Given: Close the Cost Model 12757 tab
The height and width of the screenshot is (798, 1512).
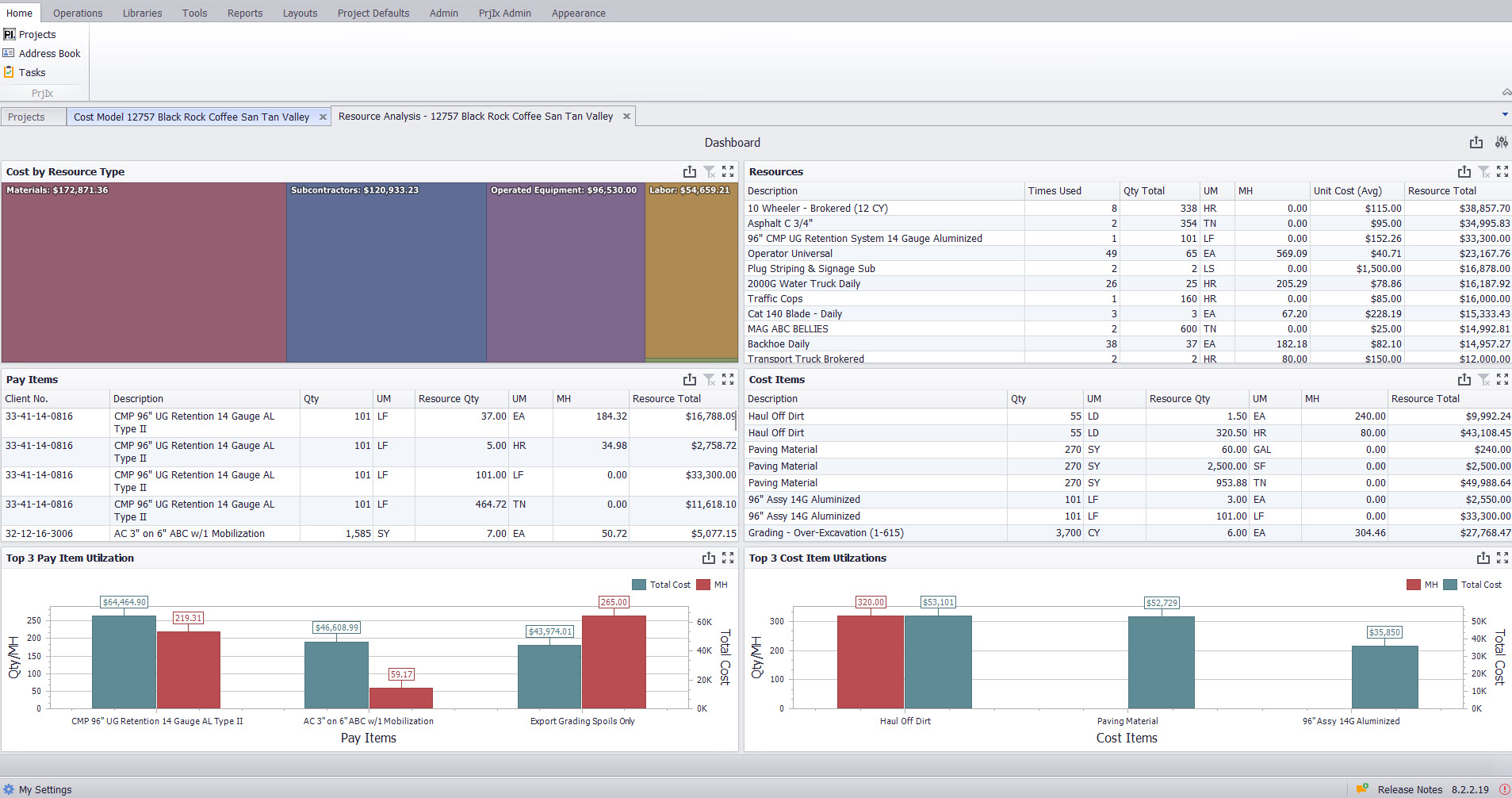Looking at the screenshot, I should click(x=323, y=117).
